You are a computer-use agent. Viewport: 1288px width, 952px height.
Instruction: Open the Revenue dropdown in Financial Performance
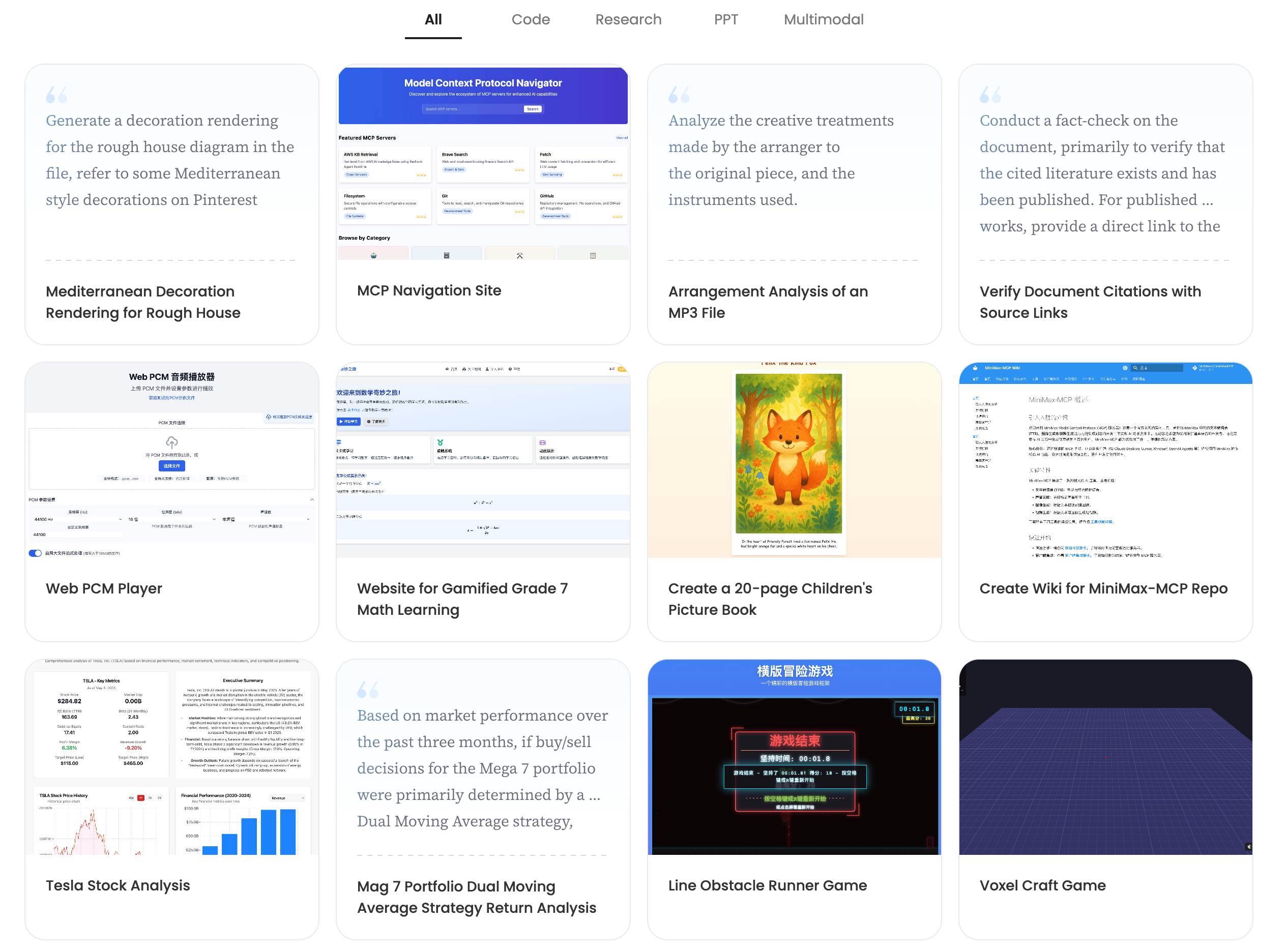[287, 798]
